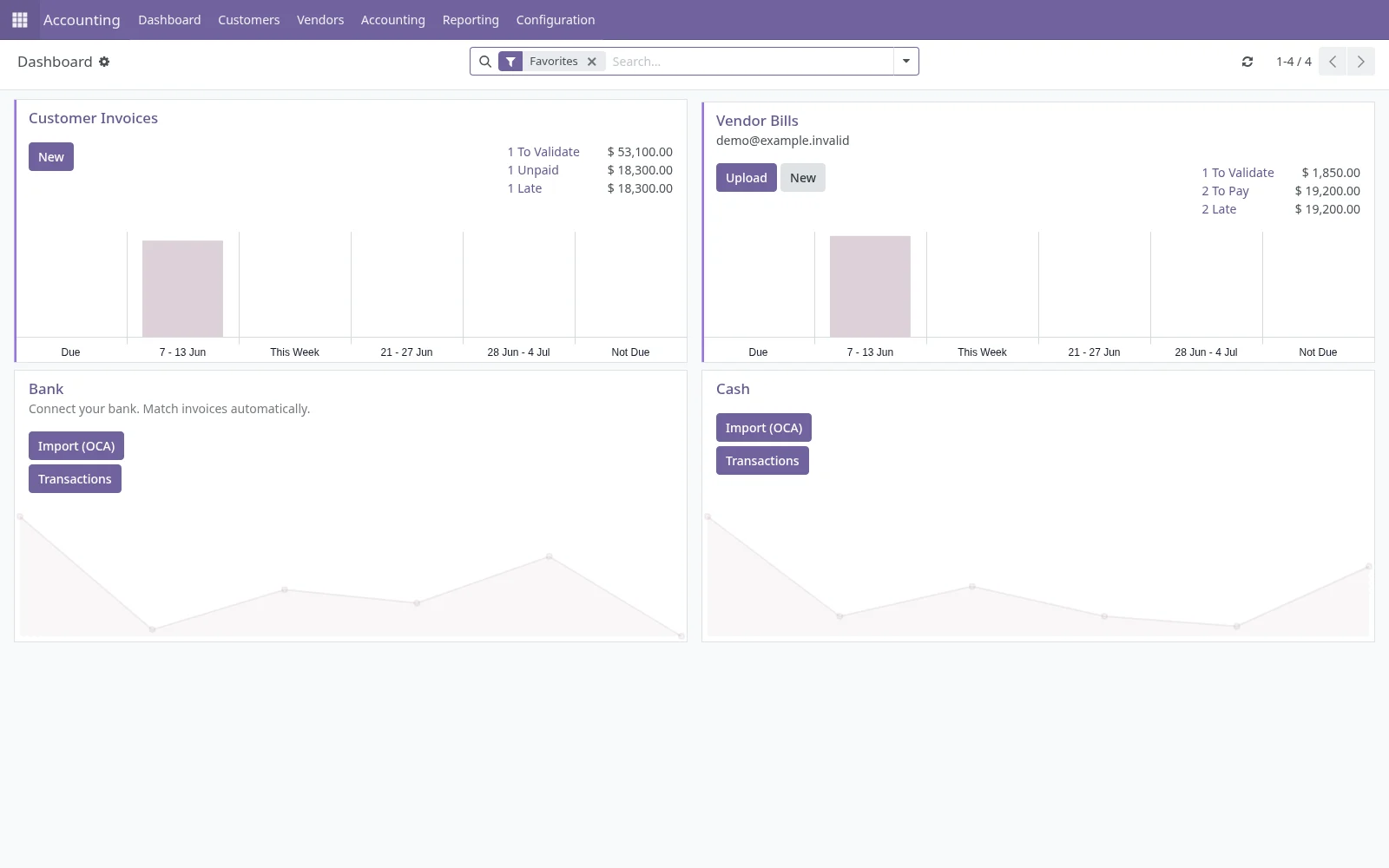Viewport: 1389px width, 868px height.
Task: Click the $ 53,100.00 amount
Action: (640, 152)
